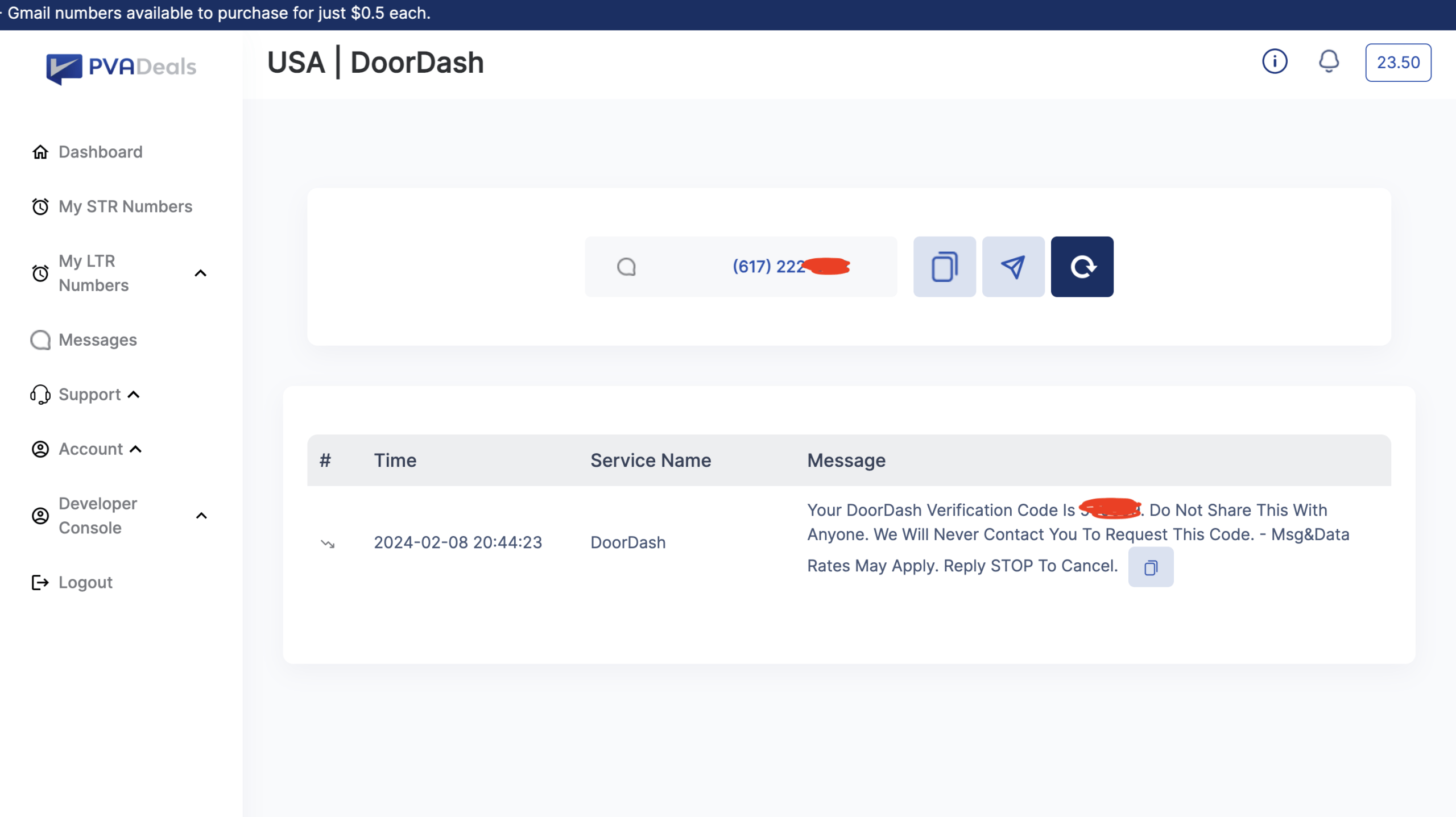The width and height of the screenshot is (1456, 817).
Task: Open Developer Console menu item
Action: click(x=98, y=516)
